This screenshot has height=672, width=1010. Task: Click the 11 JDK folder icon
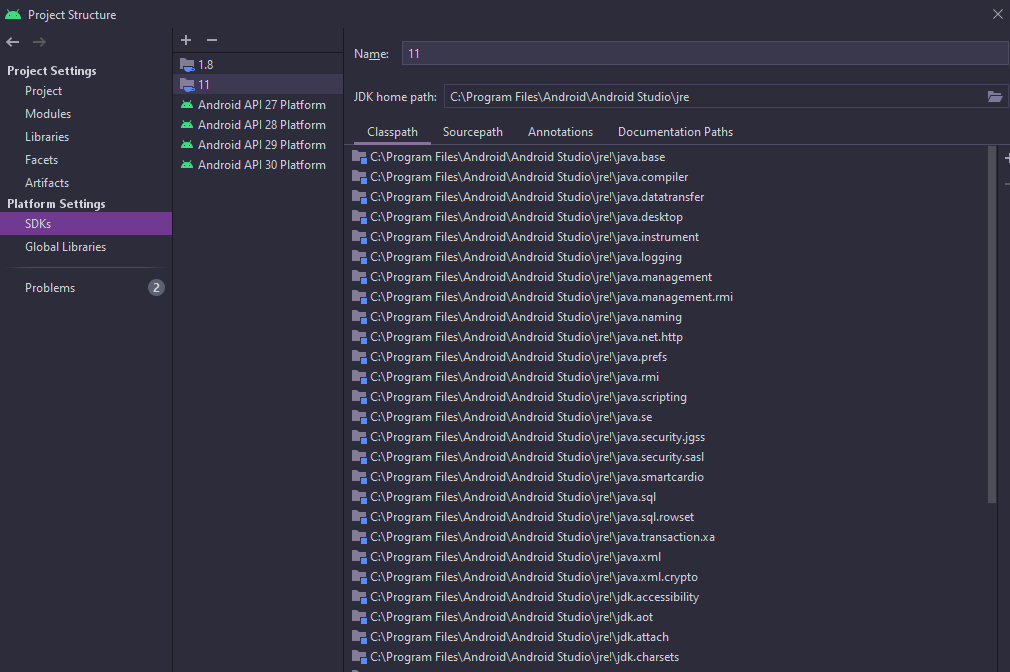[187, 84]
